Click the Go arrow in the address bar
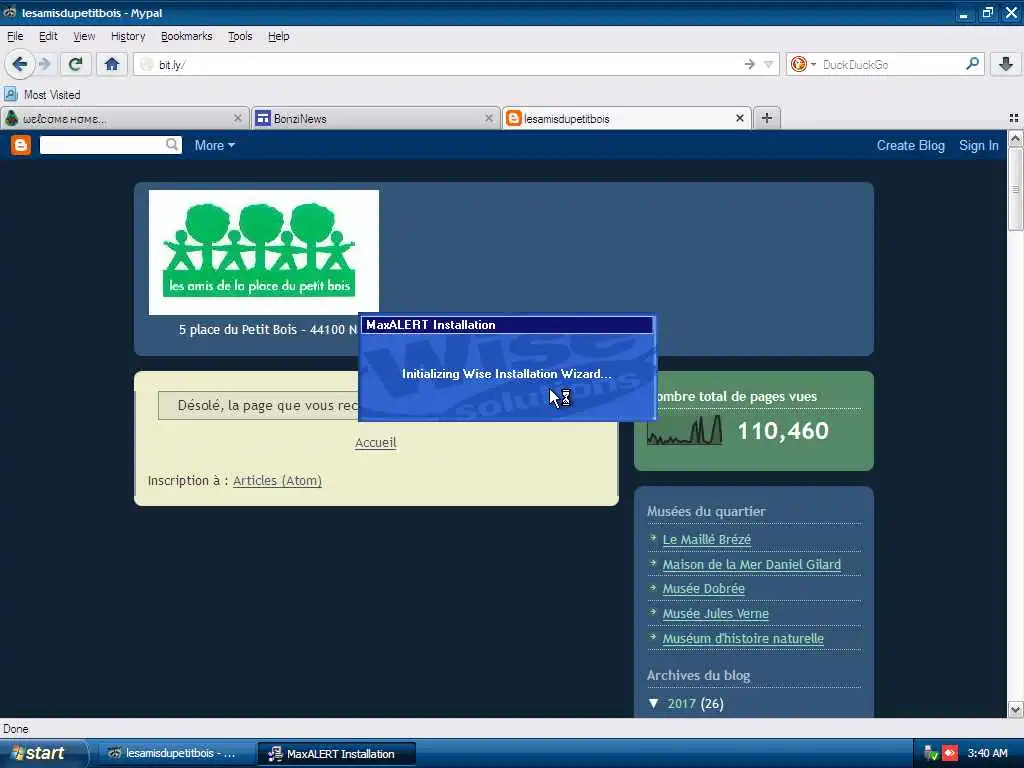Screen dimensions: 1024x768 pos(749,64)
